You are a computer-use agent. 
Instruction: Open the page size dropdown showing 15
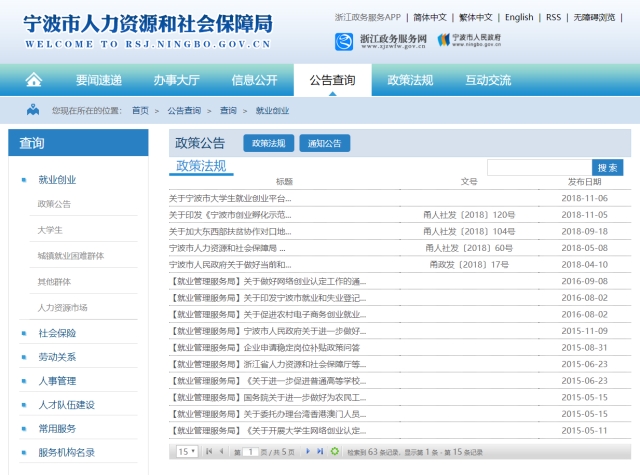coord(186,452)
